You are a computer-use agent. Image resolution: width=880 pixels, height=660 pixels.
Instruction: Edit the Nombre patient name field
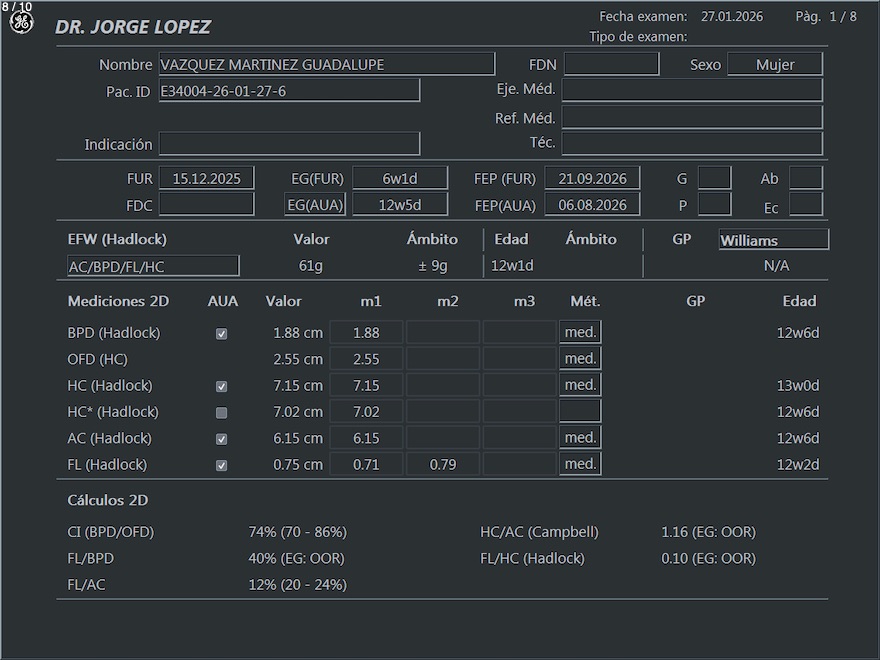point(326,65)
